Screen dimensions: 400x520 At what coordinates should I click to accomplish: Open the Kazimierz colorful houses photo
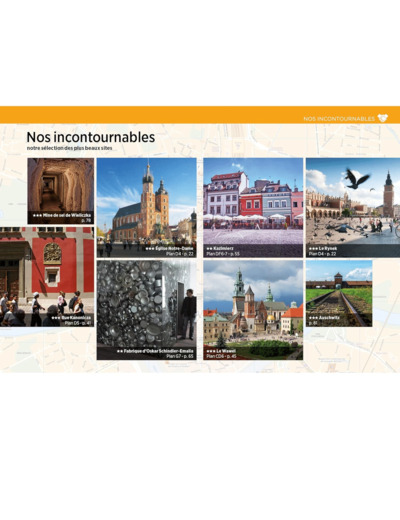click(253, 207)
